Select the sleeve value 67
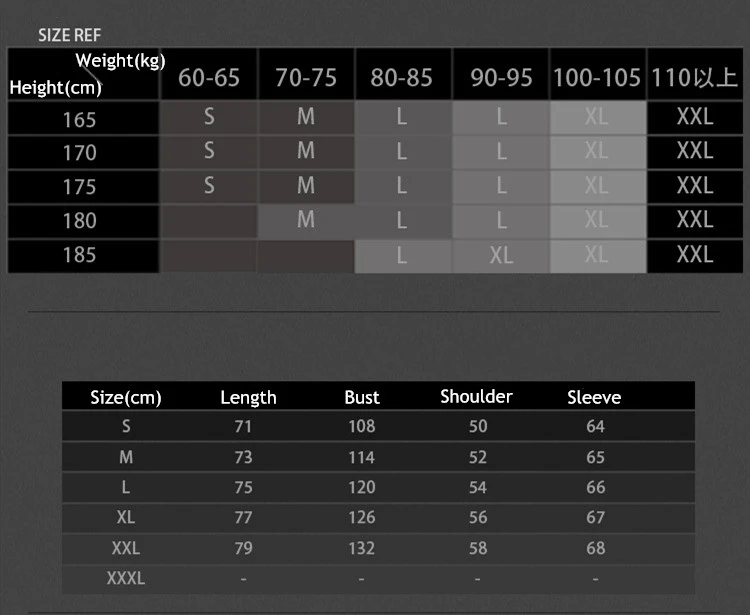750x615 pixels. pos(596,518)
